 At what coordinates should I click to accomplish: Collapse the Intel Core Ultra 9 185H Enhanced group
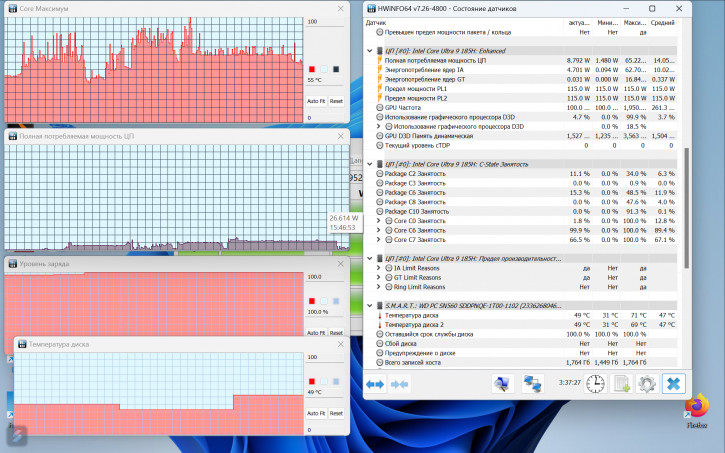370,51
